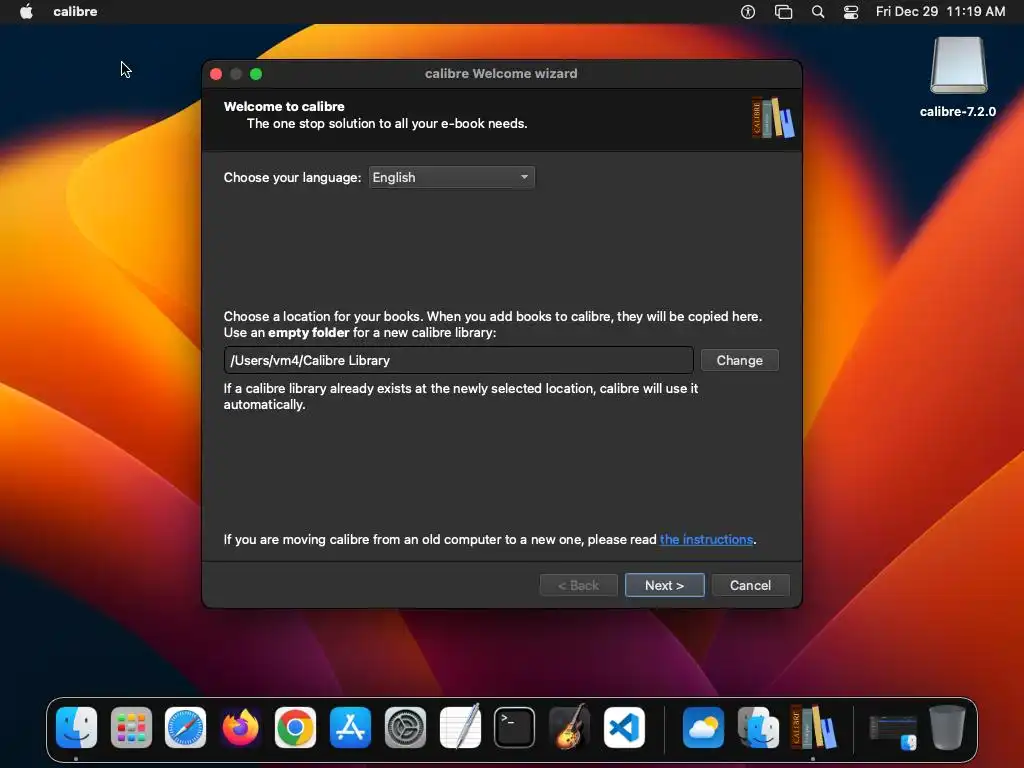
Task: Open Launchpad from the Dock
Action: point(131,728)
